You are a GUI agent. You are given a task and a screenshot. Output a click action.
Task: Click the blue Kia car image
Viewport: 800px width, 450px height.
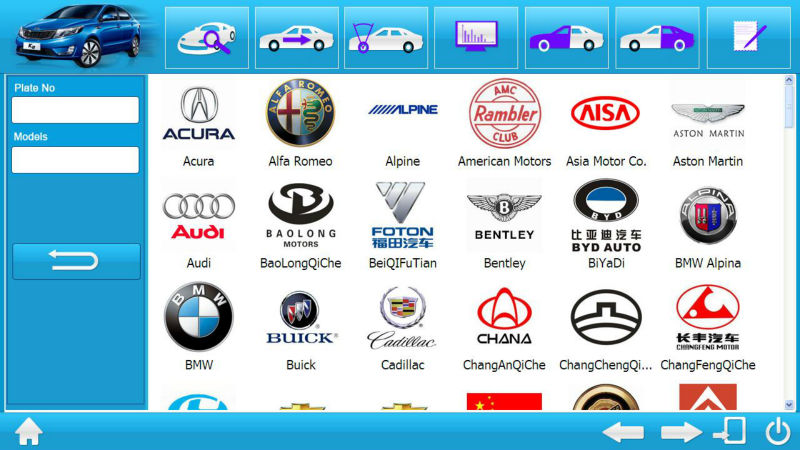coord(78,36)
